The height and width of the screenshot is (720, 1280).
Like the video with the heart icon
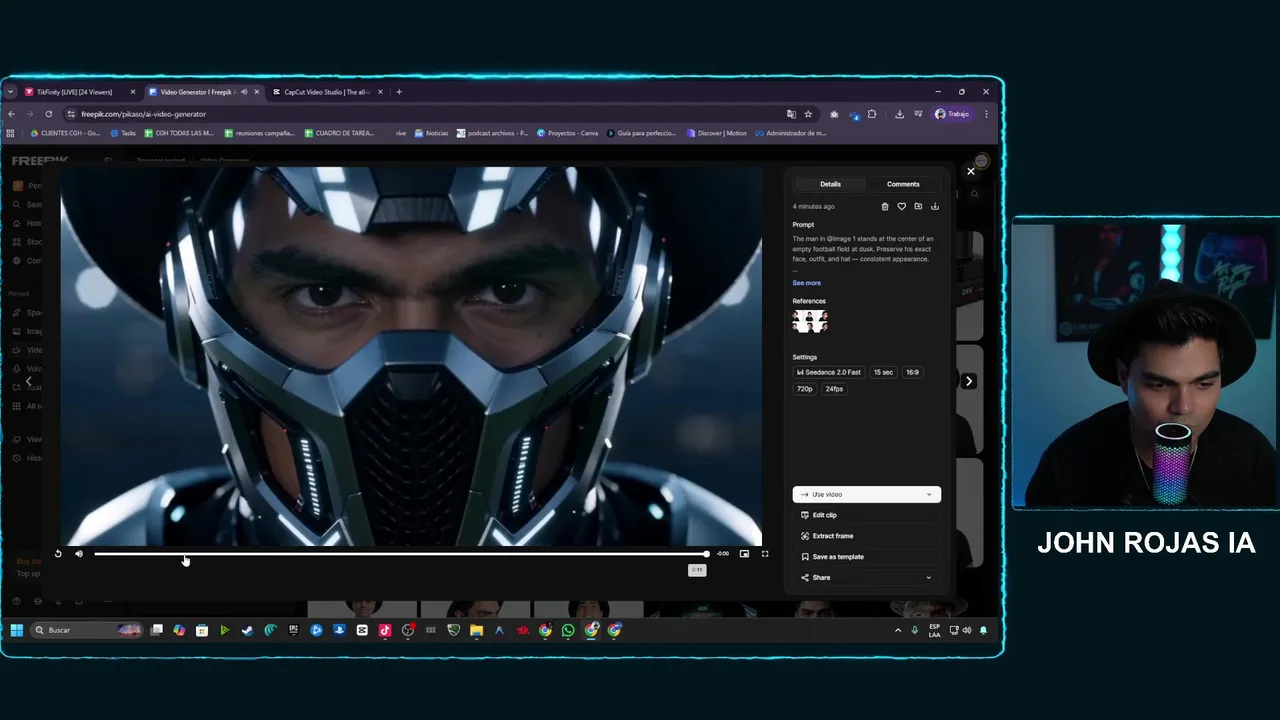pyautogui.click(x=901, y=207)
